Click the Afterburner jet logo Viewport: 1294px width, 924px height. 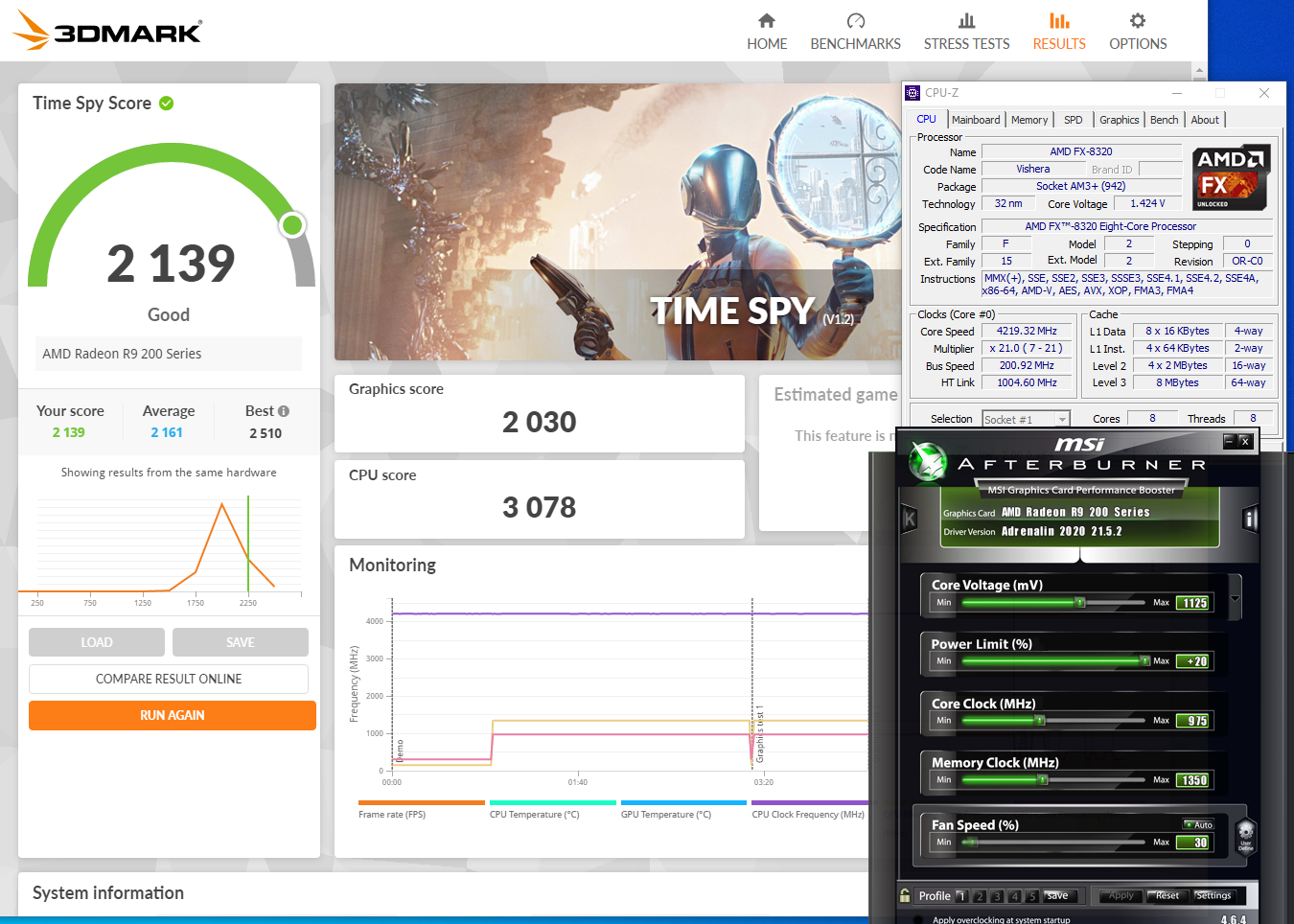[x=927, y=461]
